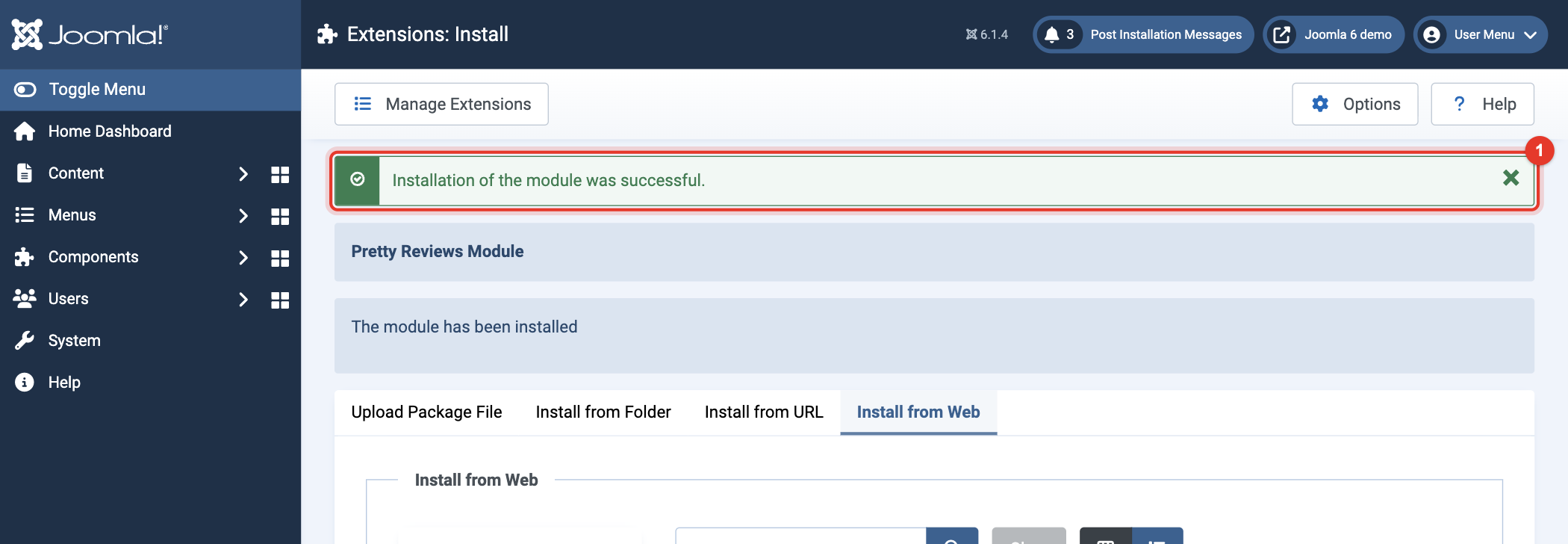Expand the Content menu chevron

pos(243,174)
